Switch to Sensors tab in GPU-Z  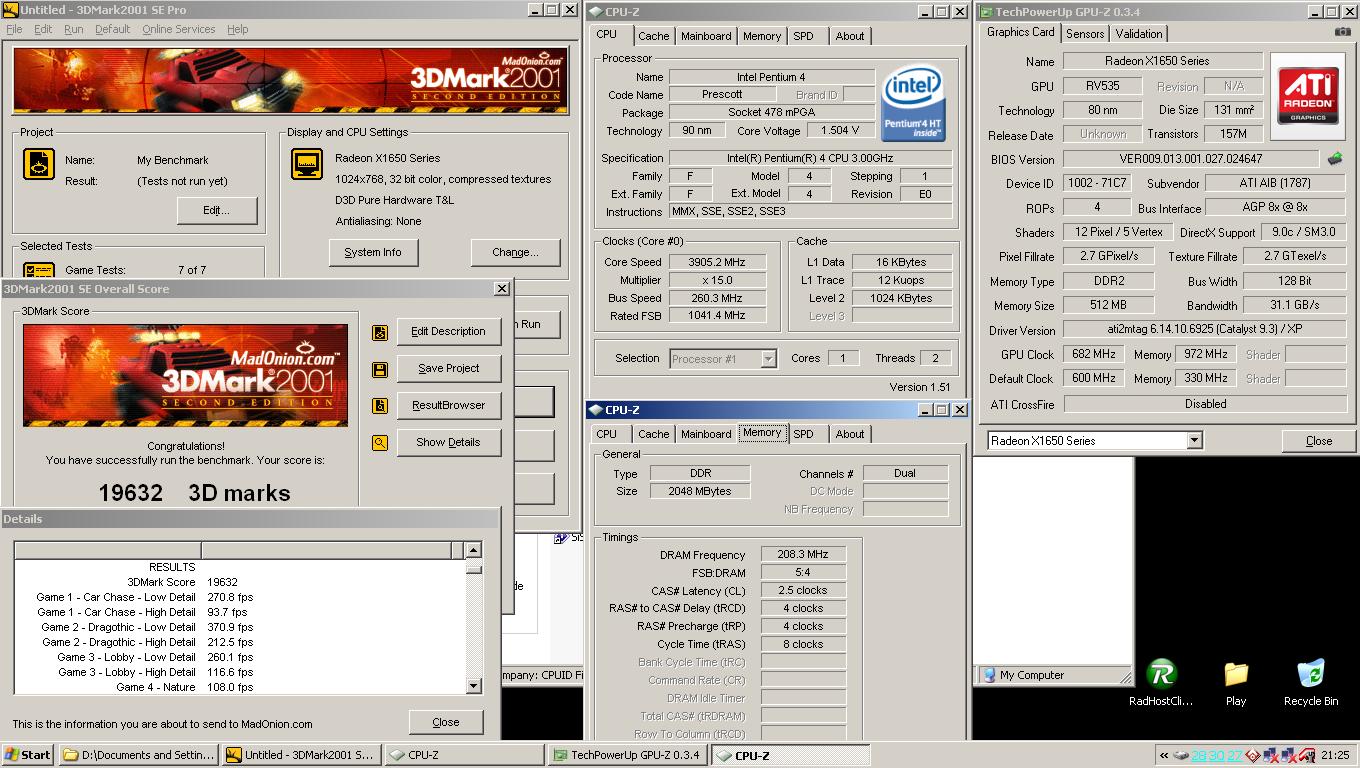click(1085, 33)
